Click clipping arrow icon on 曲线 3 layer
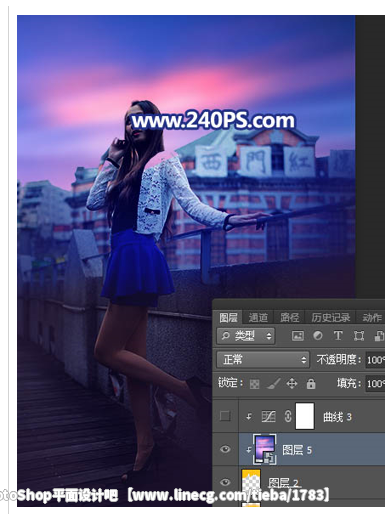The image size is (385, 514). 249,416
